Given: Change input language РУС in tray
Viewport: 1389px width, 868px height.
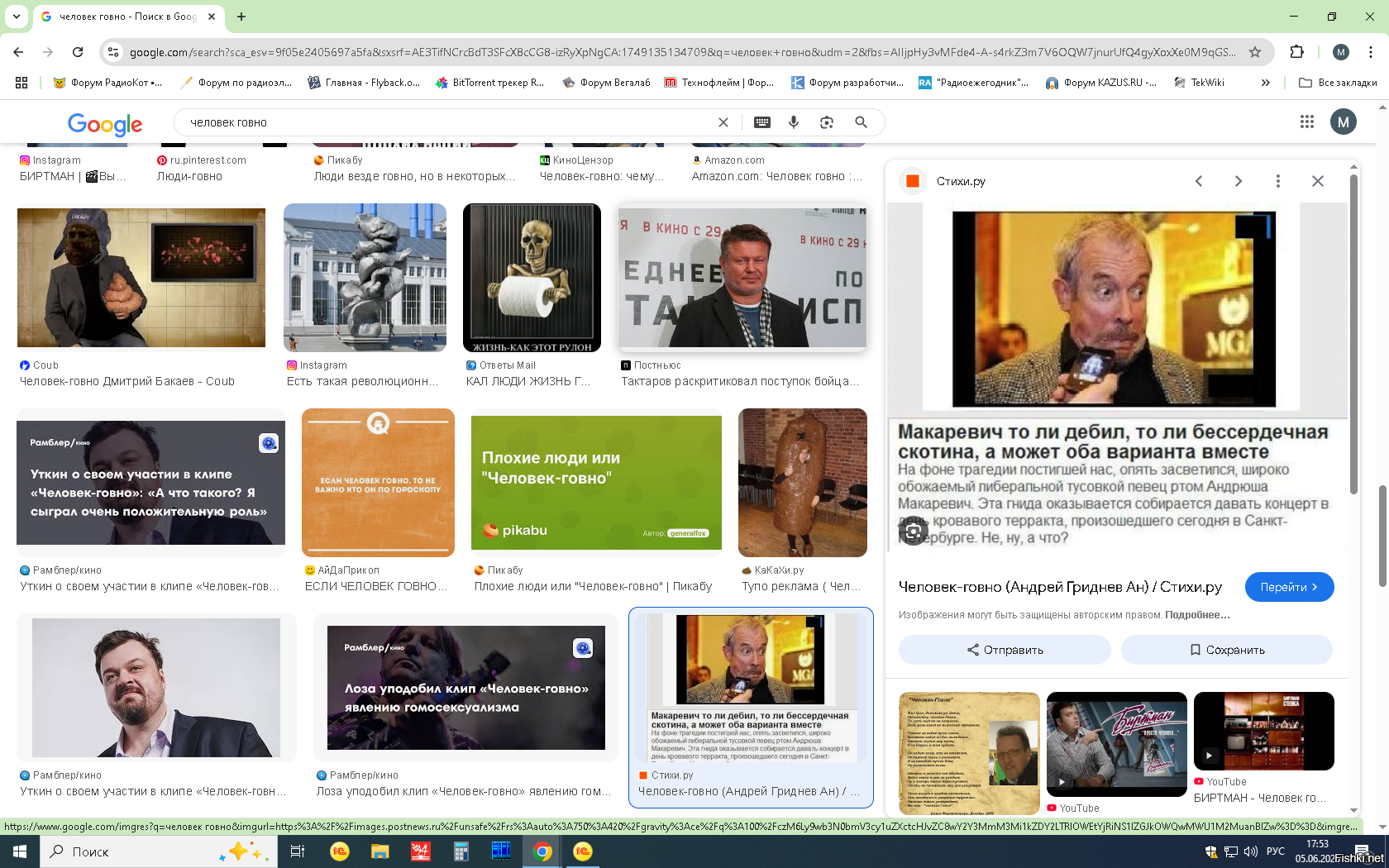Looking at the screenshot, I should click(x=1276, y=851).
